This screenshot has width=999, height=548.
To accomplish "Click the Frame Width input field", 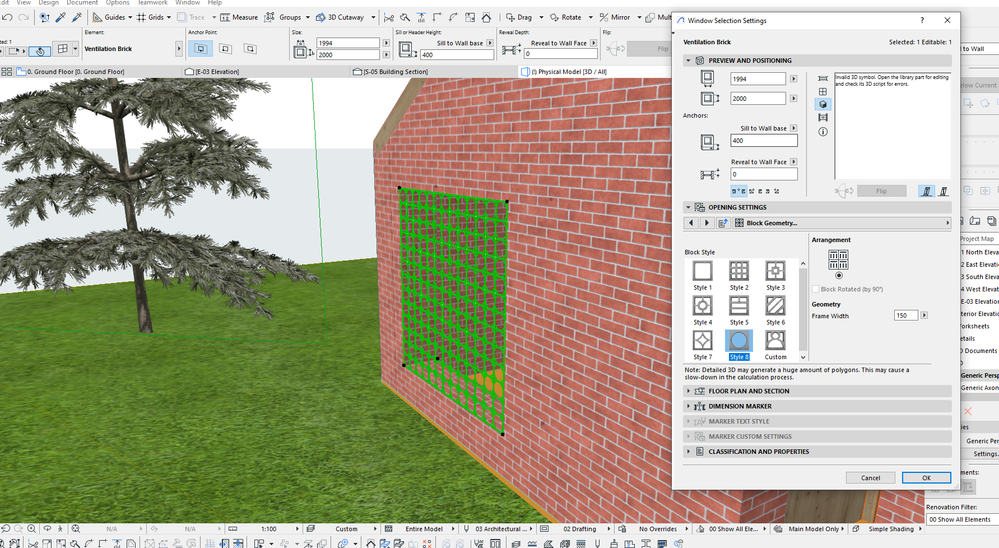I will pyautogui.click(x=905, y=315).
